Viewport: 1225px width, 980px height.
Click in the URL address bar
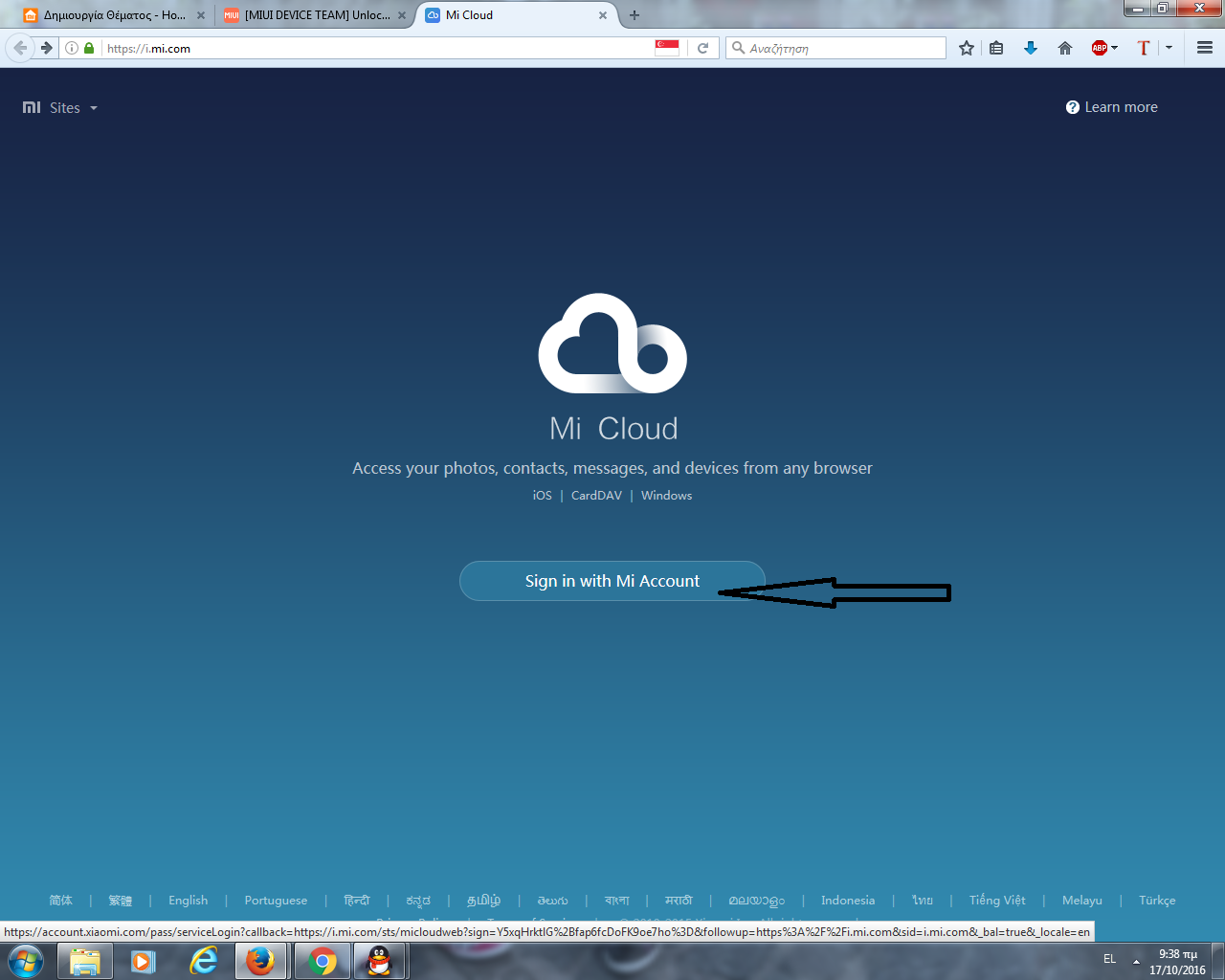[x=373, y=48]
